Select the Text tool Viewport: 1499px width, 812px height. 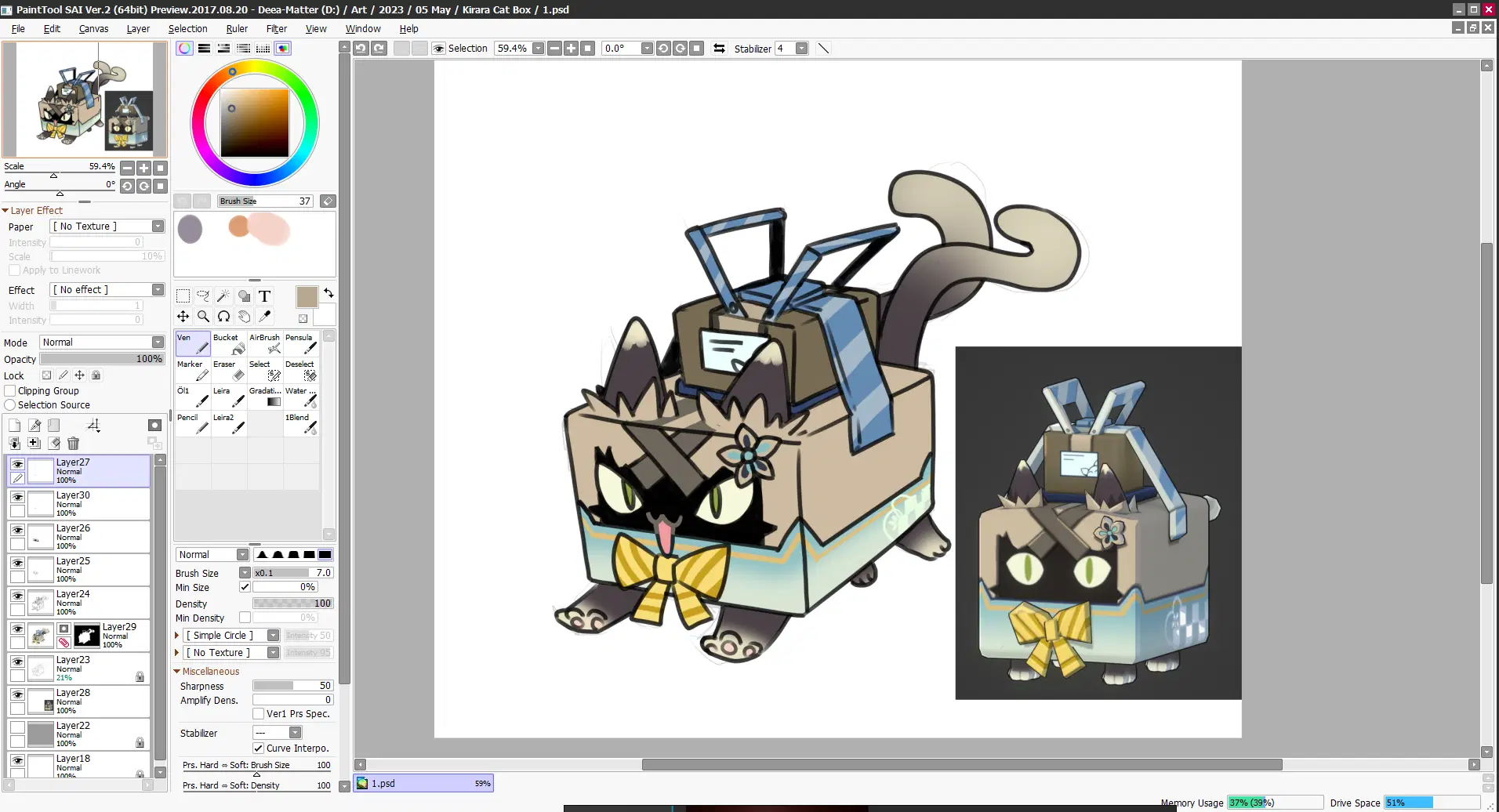[265, 295]
